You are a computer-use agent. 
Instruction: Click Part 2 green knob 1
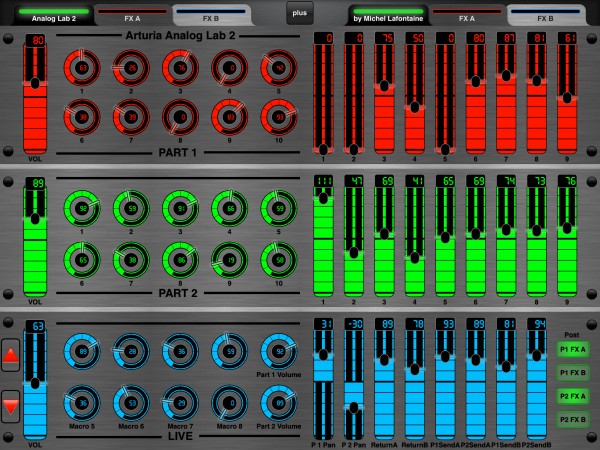point(82,209)
